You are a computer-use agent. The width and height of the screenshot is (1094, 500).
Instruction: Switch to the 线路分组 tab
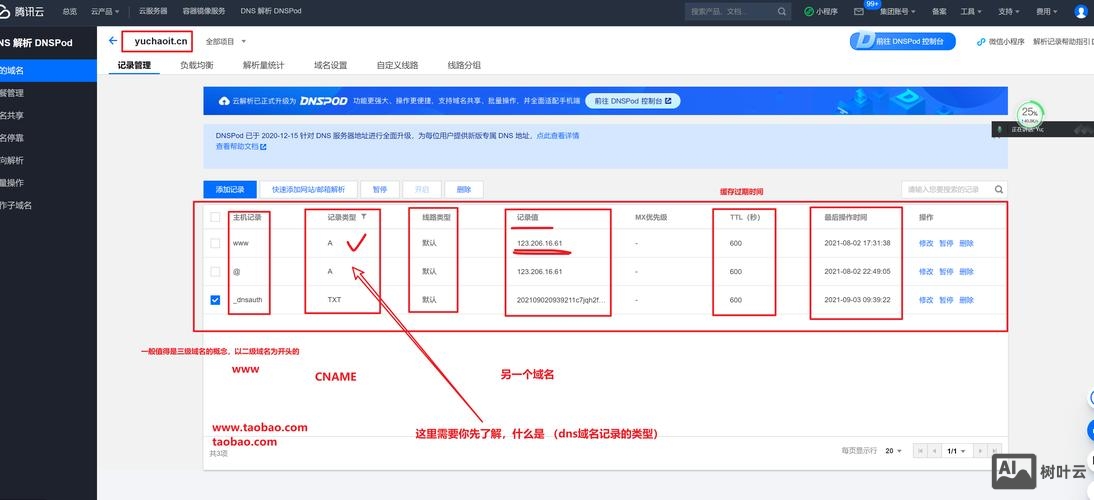pos(464,65)
